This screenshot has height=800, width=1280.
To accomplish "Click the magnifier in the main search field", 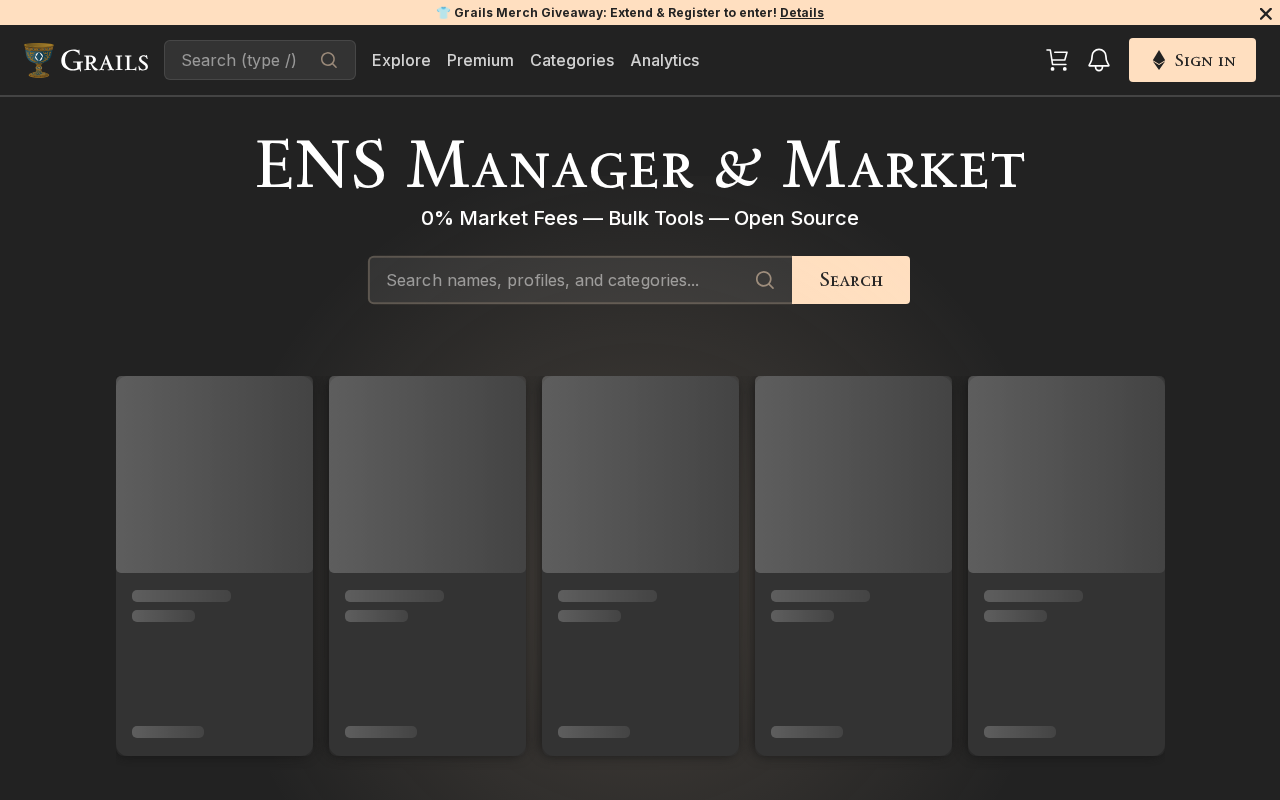I will pos(765,280).
